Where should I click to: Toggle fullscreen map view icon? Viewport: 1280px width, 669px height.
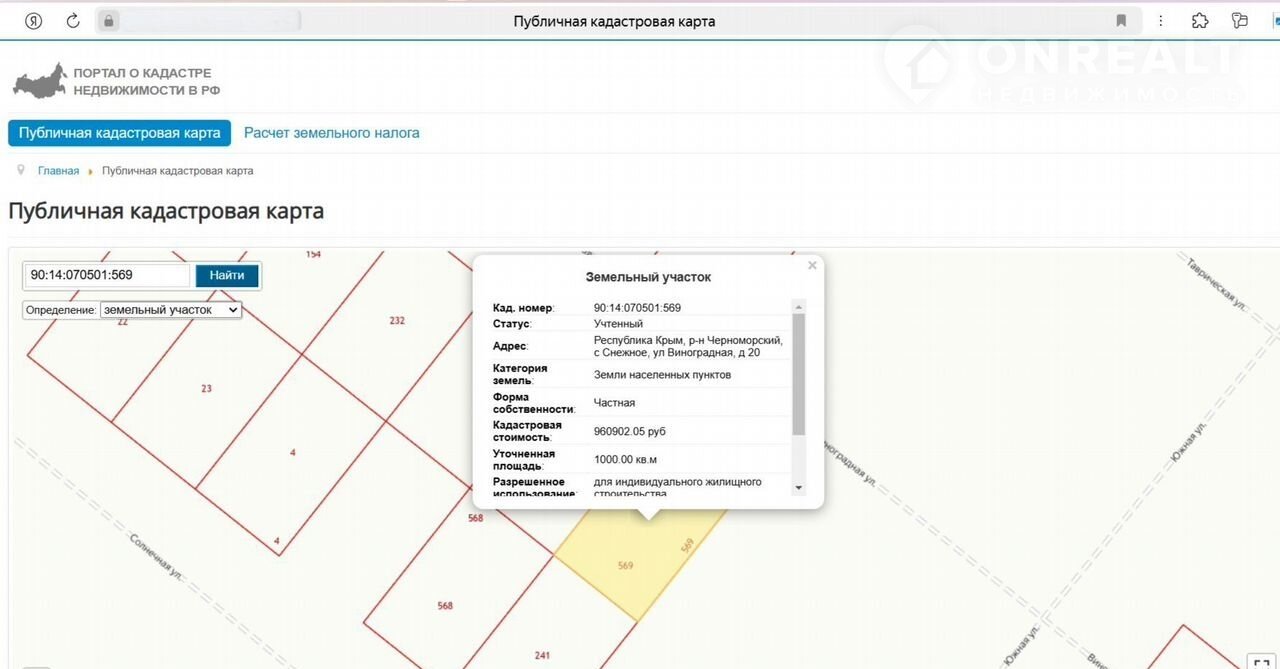(1260, 660)
